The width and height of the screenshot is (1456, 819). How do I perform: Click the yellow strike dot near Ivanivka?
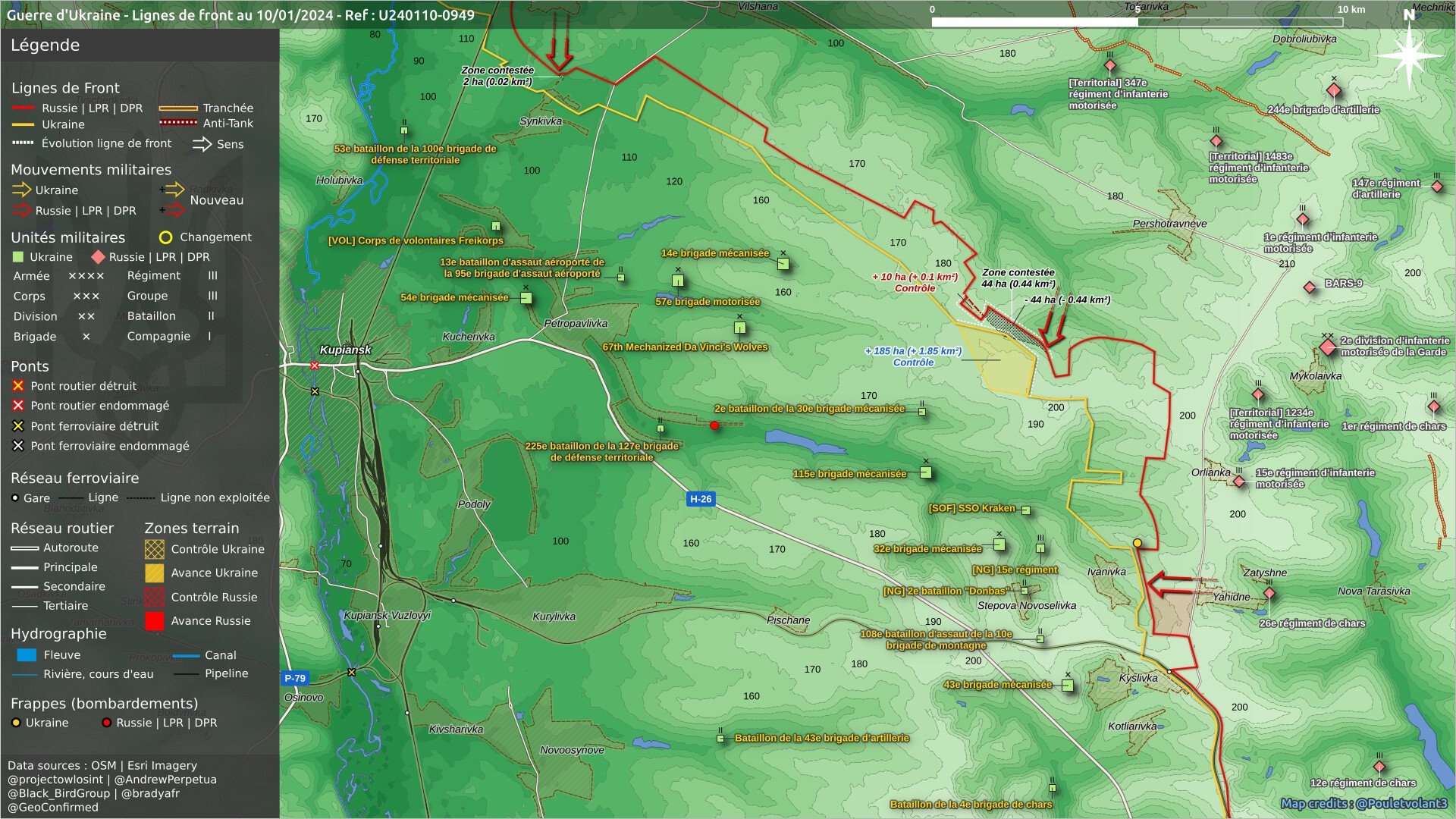coord(1137,543)
